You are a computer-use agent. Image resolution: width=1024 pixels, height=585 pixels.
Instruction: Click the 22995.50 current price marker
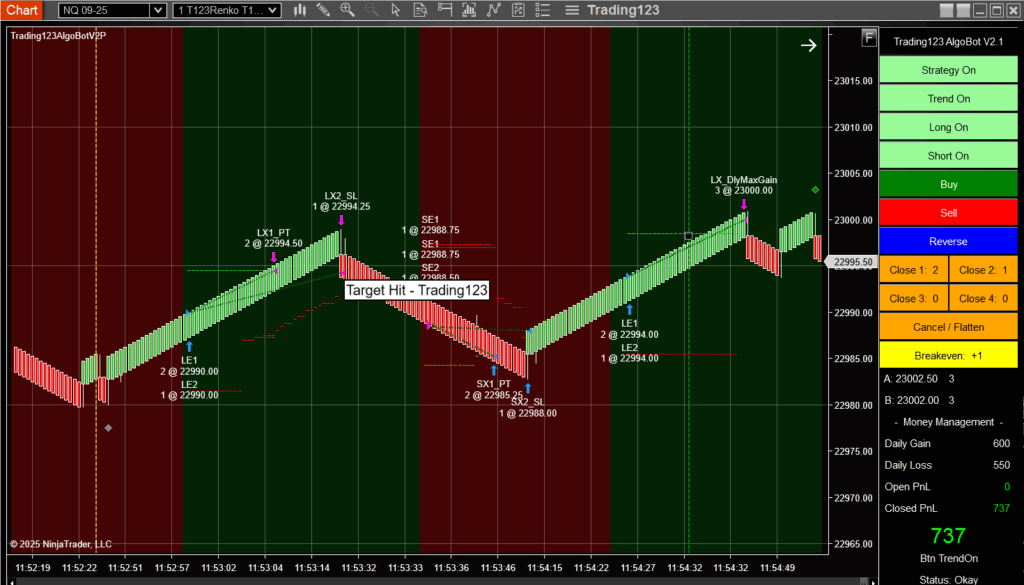(850, 262)
